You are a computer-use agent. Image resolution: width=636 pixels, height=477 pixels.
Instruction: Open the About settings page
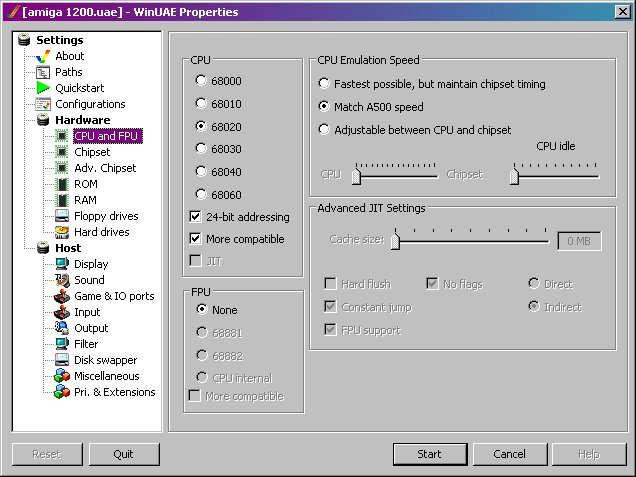70,56
